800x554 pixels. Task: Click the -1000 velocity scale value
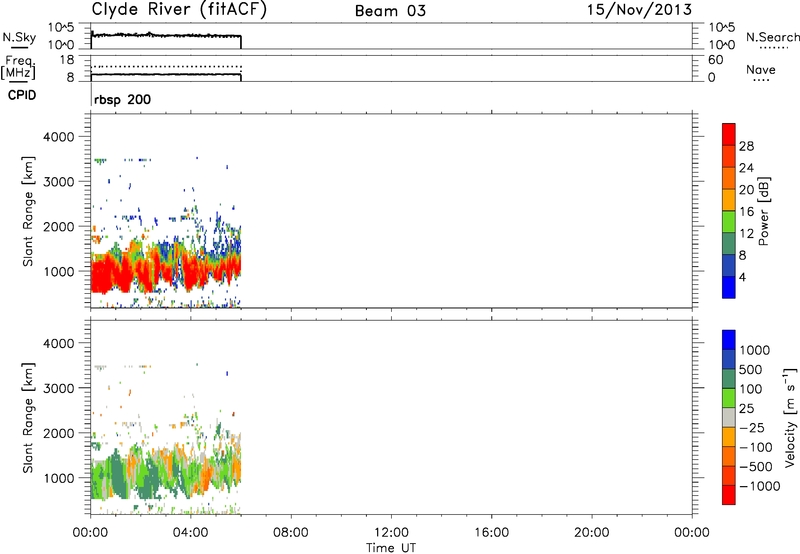[759, 486]
